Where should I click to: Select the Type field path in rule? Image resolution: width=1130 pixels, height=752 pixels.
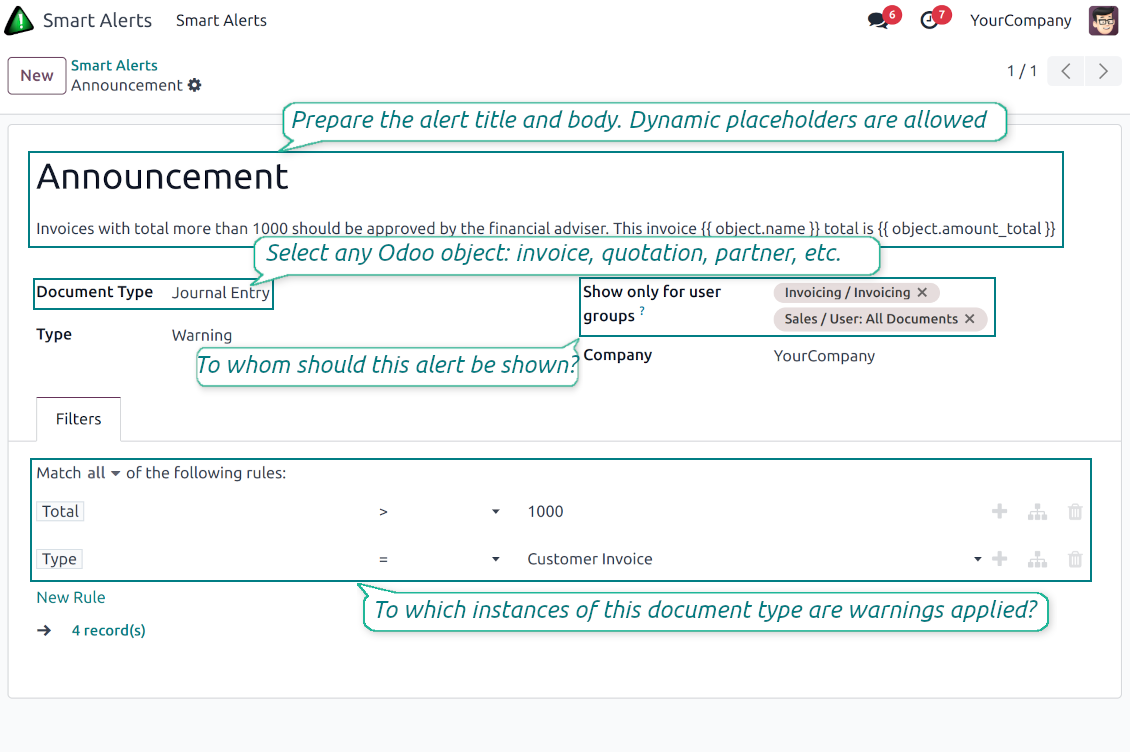(x=59, y=559)
